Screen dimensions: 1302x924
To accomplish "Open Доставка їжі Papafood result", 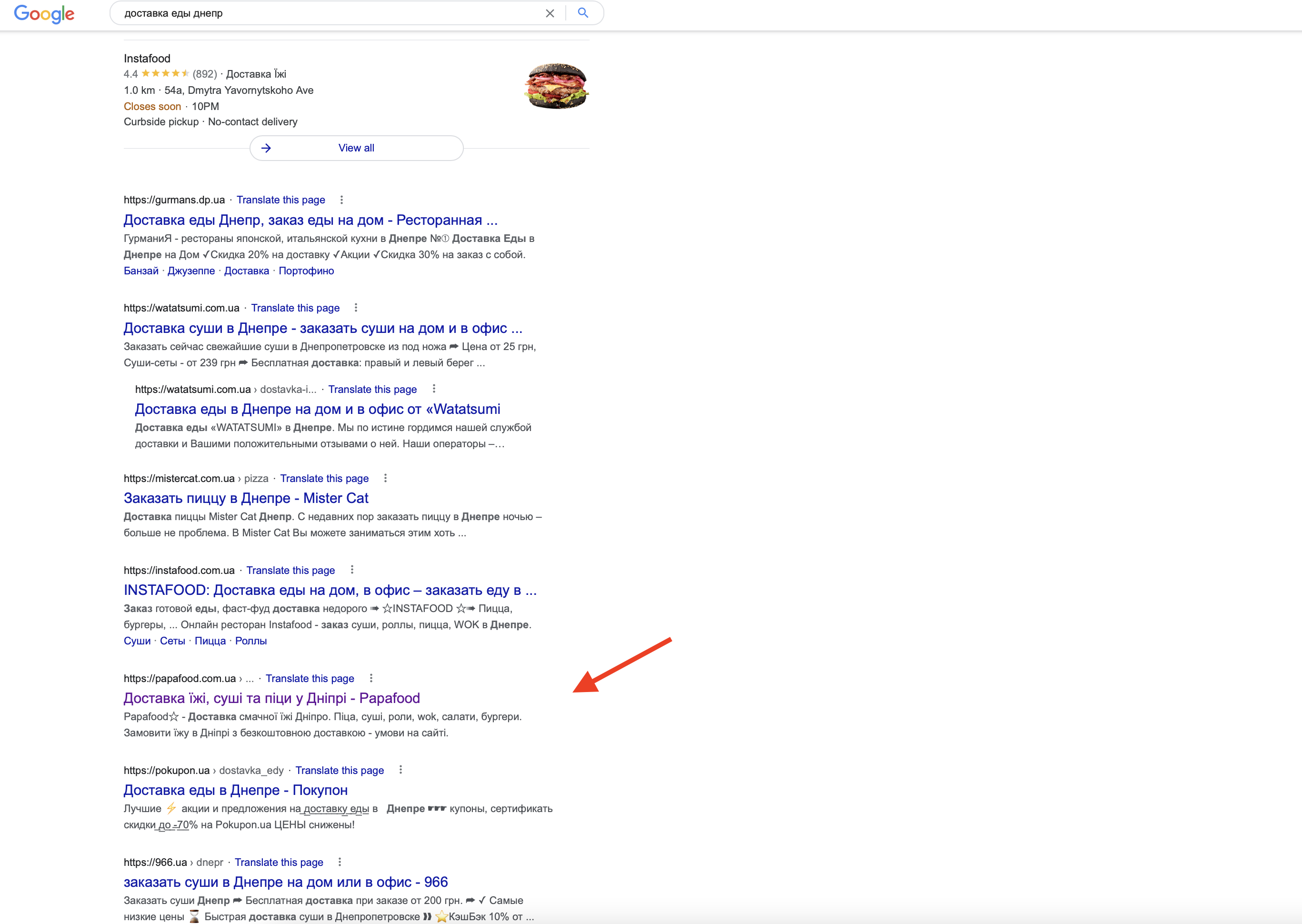I will click(271, 698).
